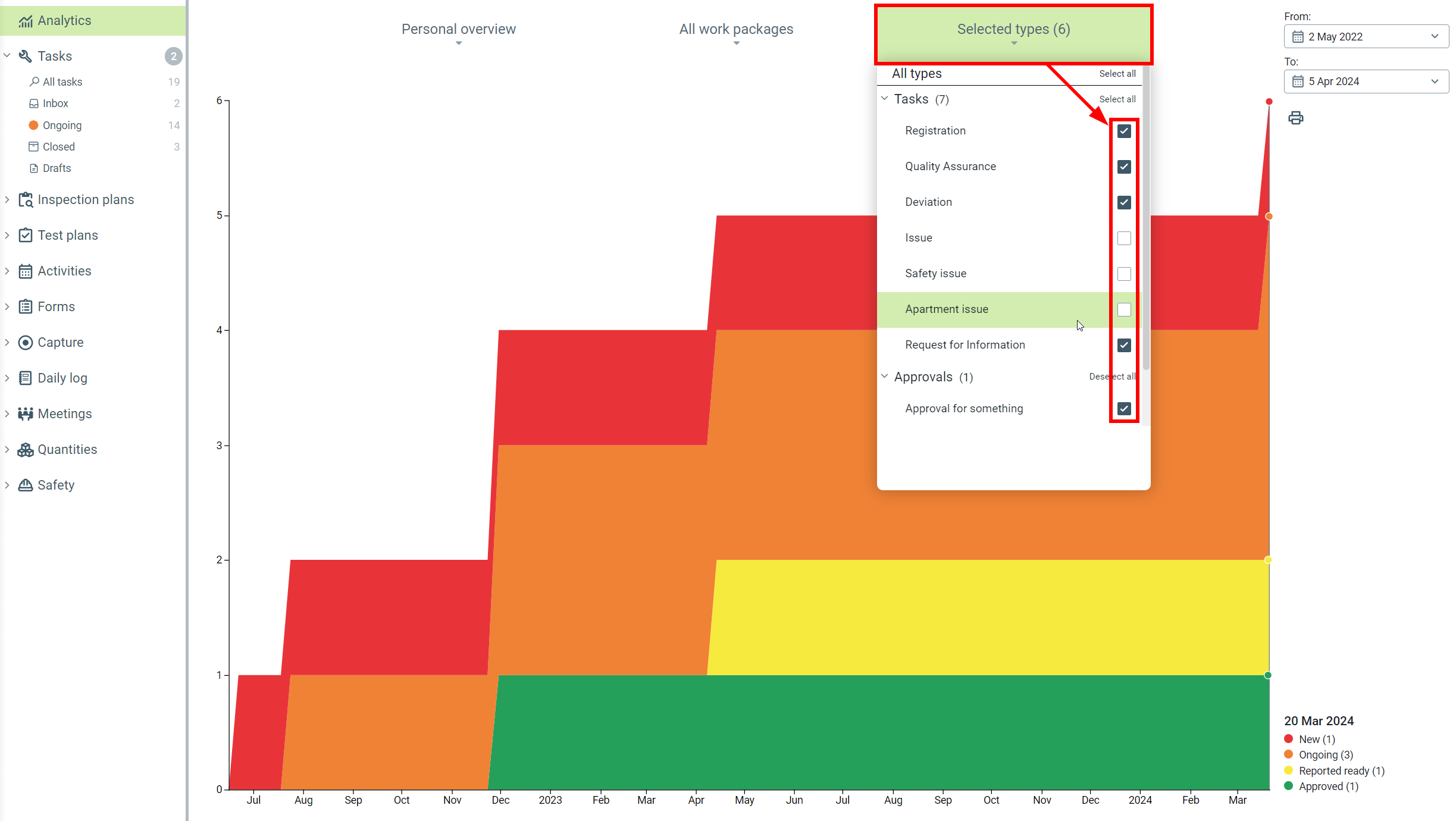
Task: Click the Test plans checklist icon
Action: [x=25, y=236]
